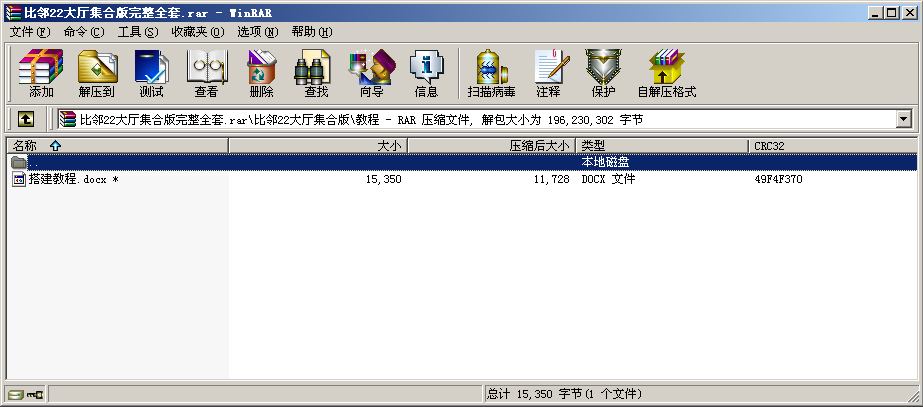The width and height of the screenshot is (923, 407).
Task: Open the 选项 (Options) menu
Action: tap(257, 32)
